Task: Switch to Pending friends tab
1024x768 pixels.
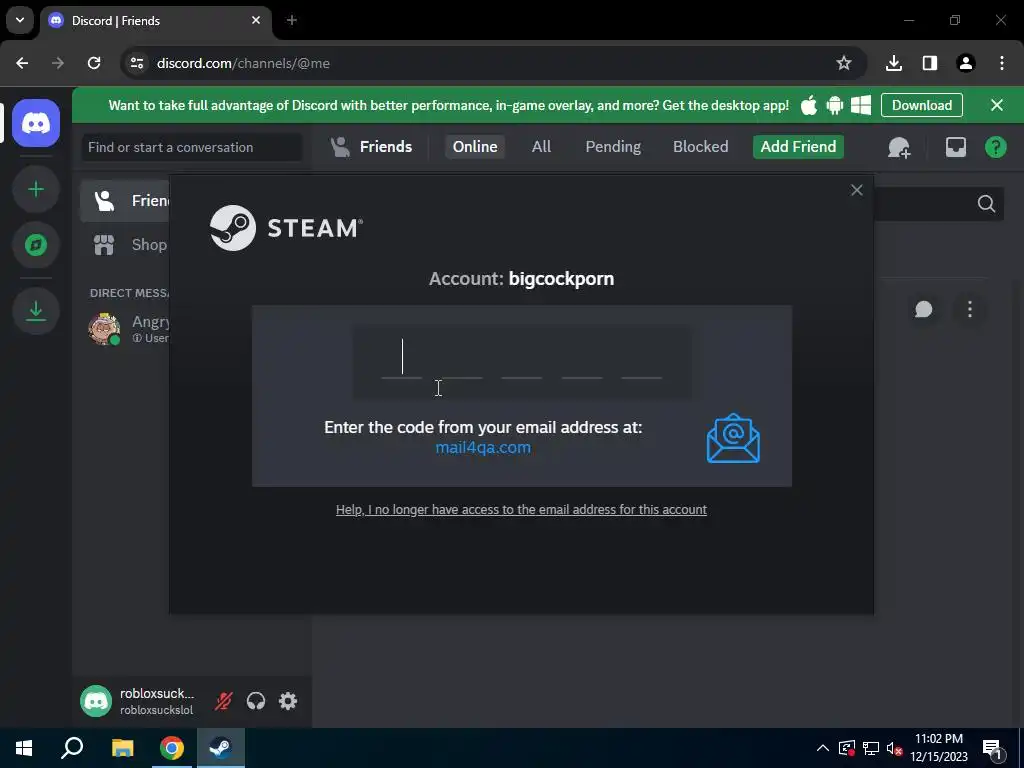Action: click(613, 147)
